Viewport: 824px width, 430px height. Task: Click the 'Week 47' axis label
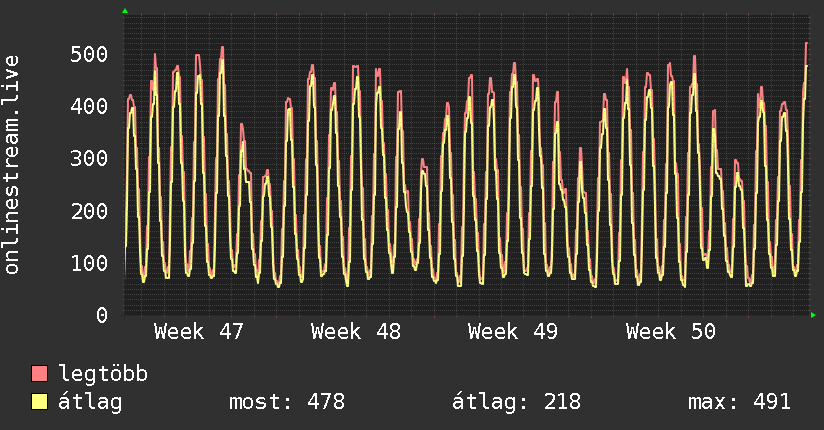click(x=199, y=332)
